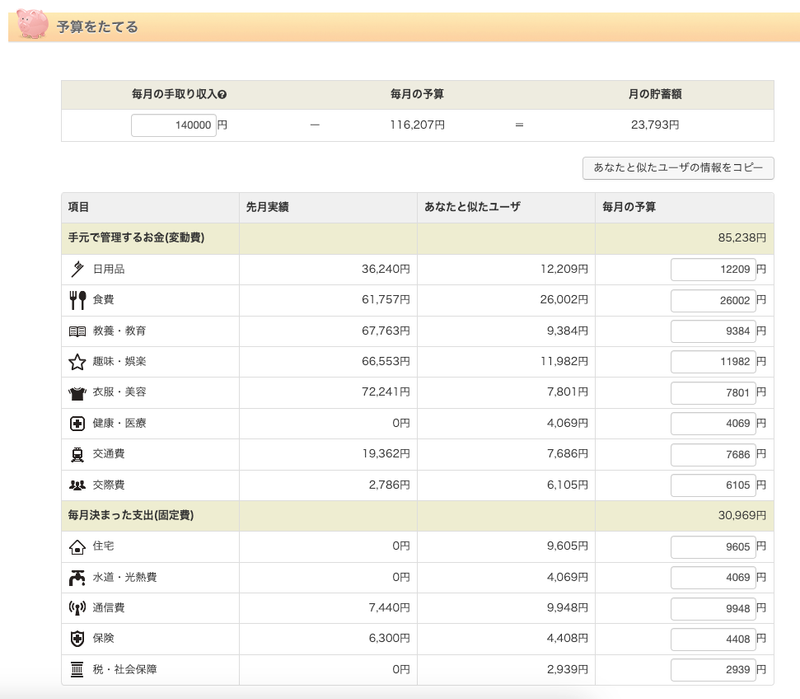
Task: Click the 通信費 antenna icon
Action: [77, 608]
